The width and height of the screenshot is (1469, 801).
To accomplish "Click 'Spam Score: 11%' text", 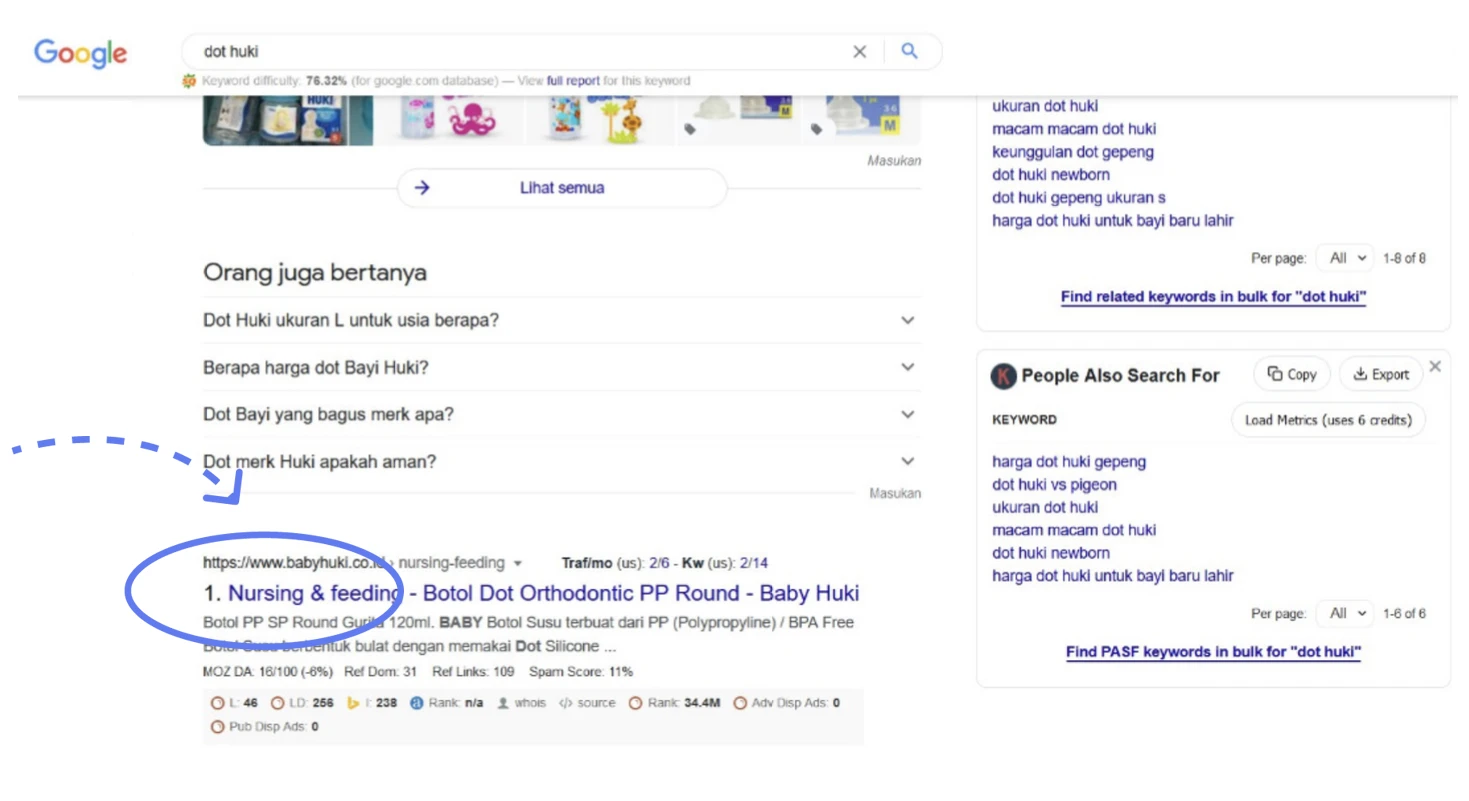I will pyautogui.click(x=581, y=671).
